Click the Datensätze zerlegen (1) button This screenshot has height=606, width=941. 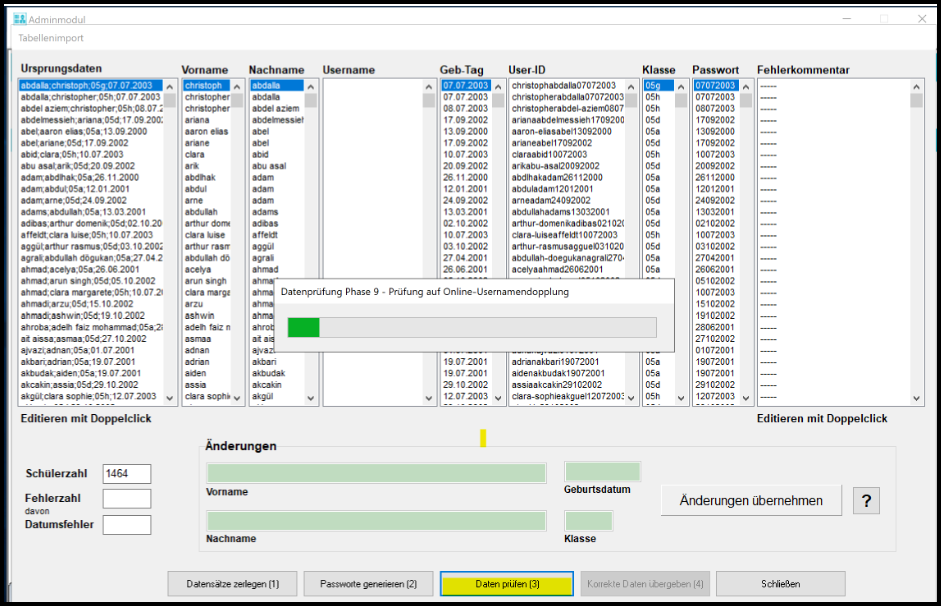(x=233, y=583)
